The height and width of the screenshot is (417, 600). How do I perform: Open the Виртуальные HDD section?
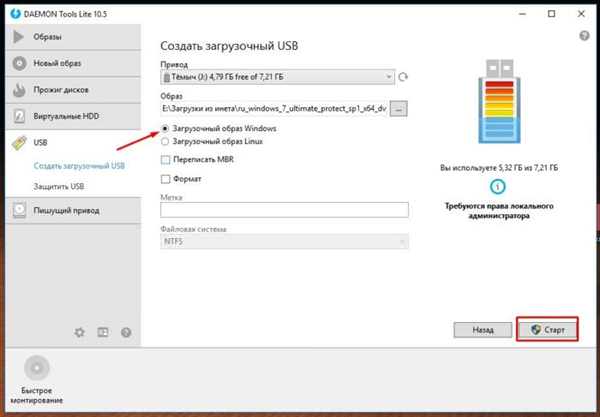pos(73,116)
